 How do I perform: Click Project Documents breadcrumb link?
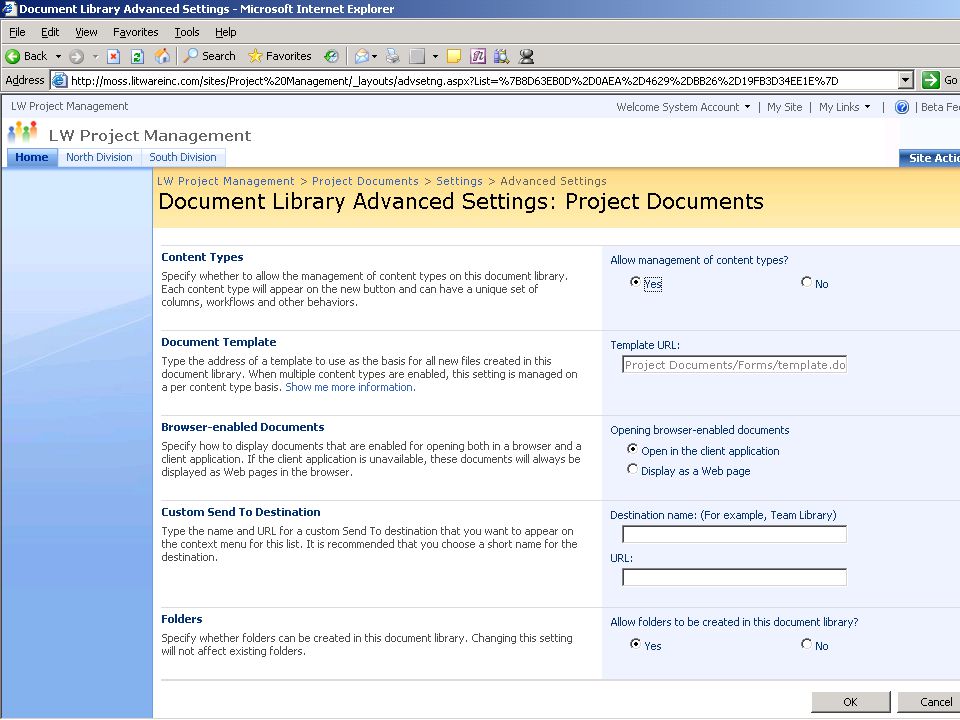[365, 181]
